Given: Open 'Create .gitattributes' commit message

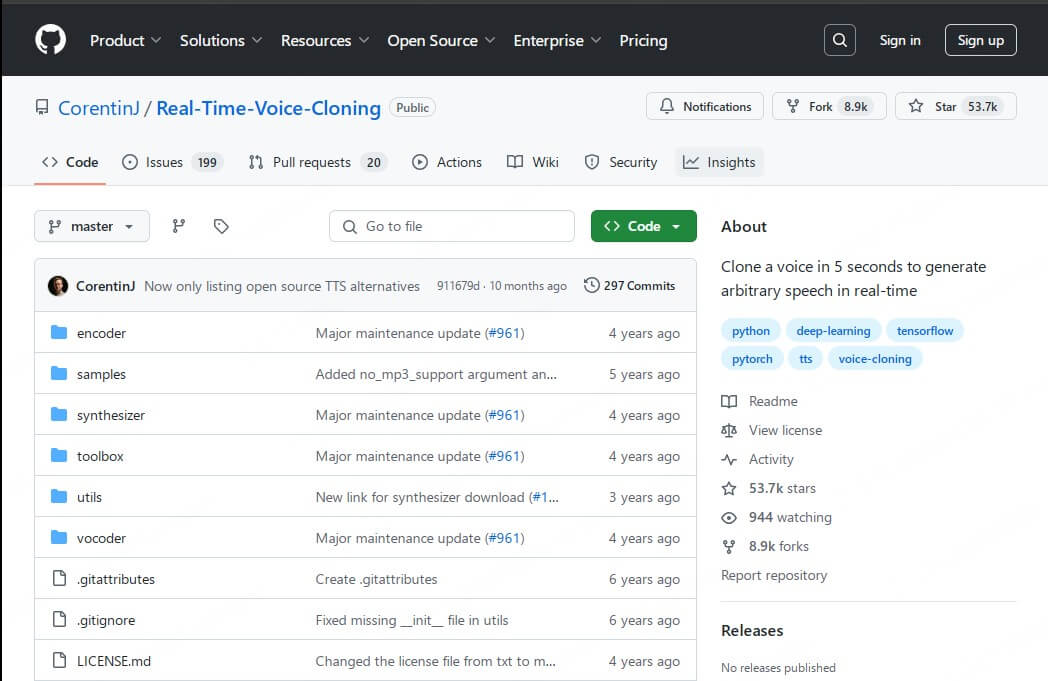Looking at the screenshot, I should click(x=376, y=579).
